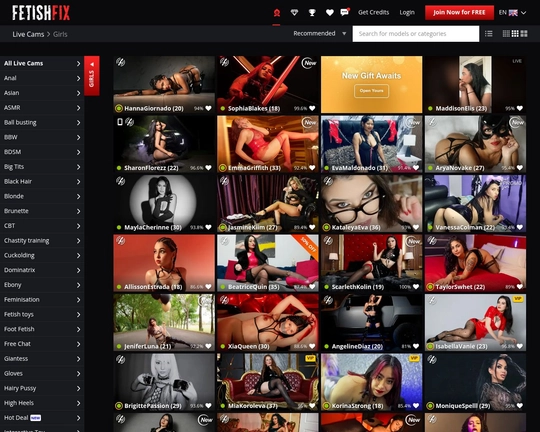Image resolution: width=540 pixels, height=432 pixels.
Task: Click Join Now for FREE button
Action: pos(459,13)
